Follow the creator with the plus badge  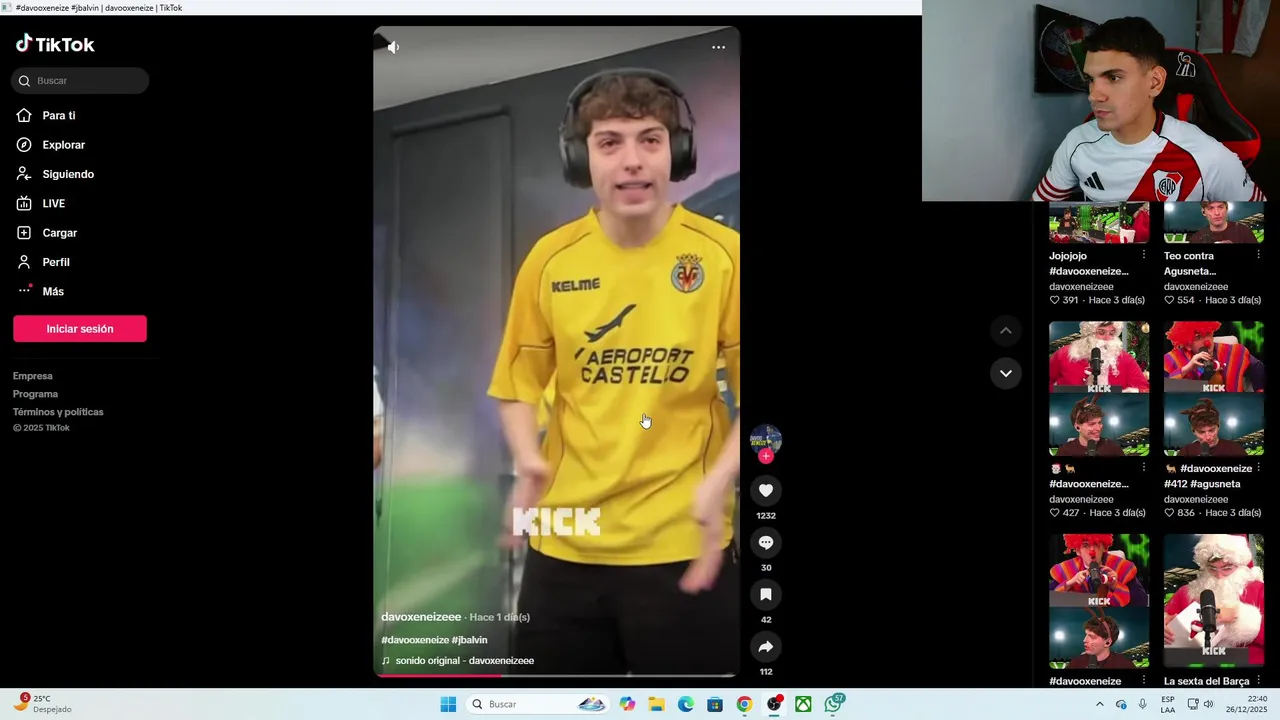766,456
